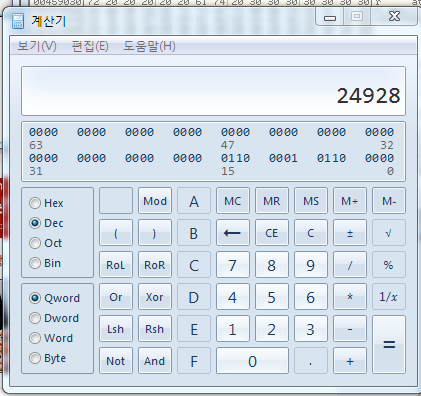
Task: Insert a closing parenthesis
Action: coord(155,233)
